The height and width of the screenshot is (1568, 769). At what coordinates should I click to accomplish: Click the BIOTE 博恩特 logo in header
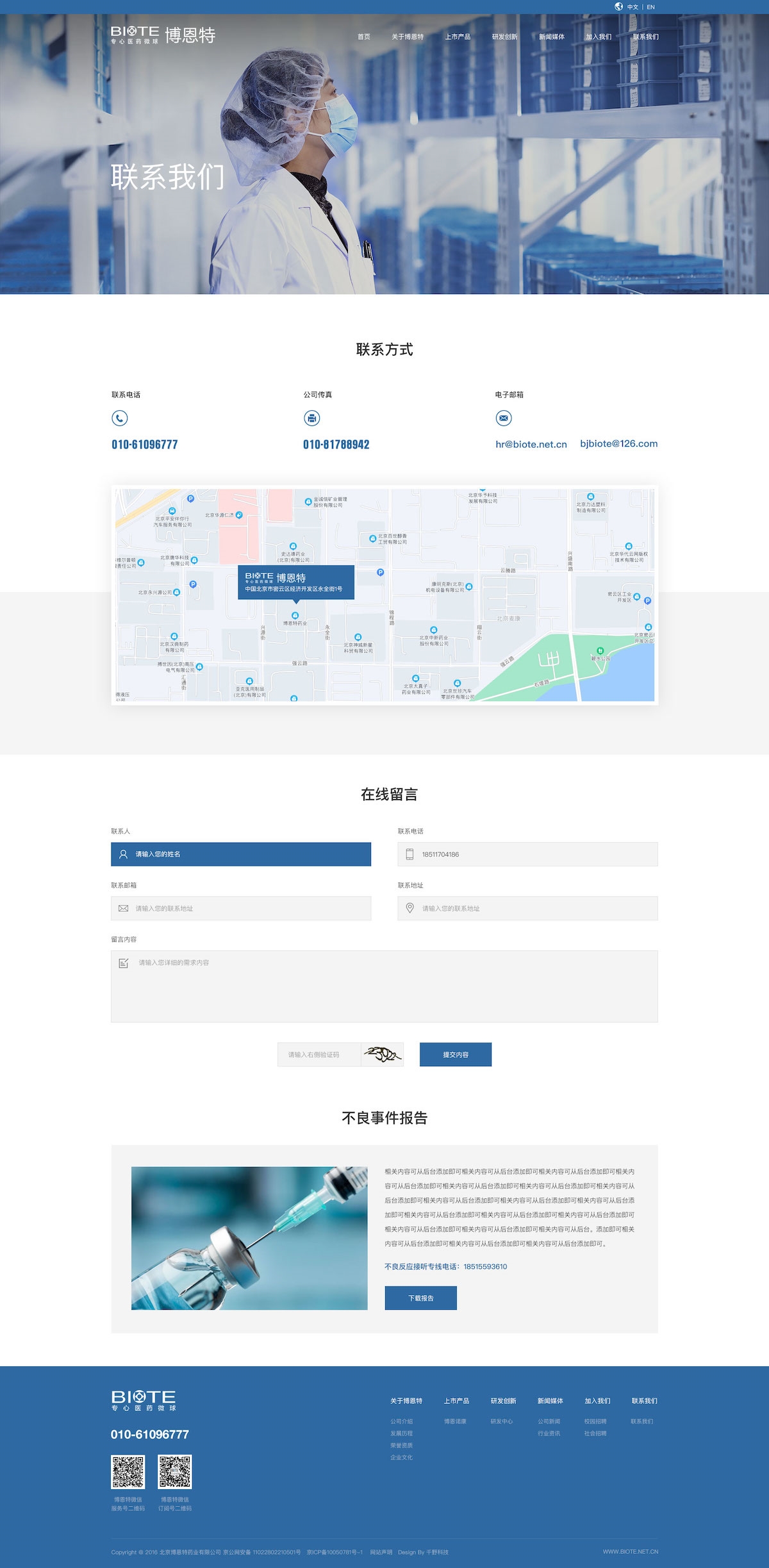coord(163,35)
